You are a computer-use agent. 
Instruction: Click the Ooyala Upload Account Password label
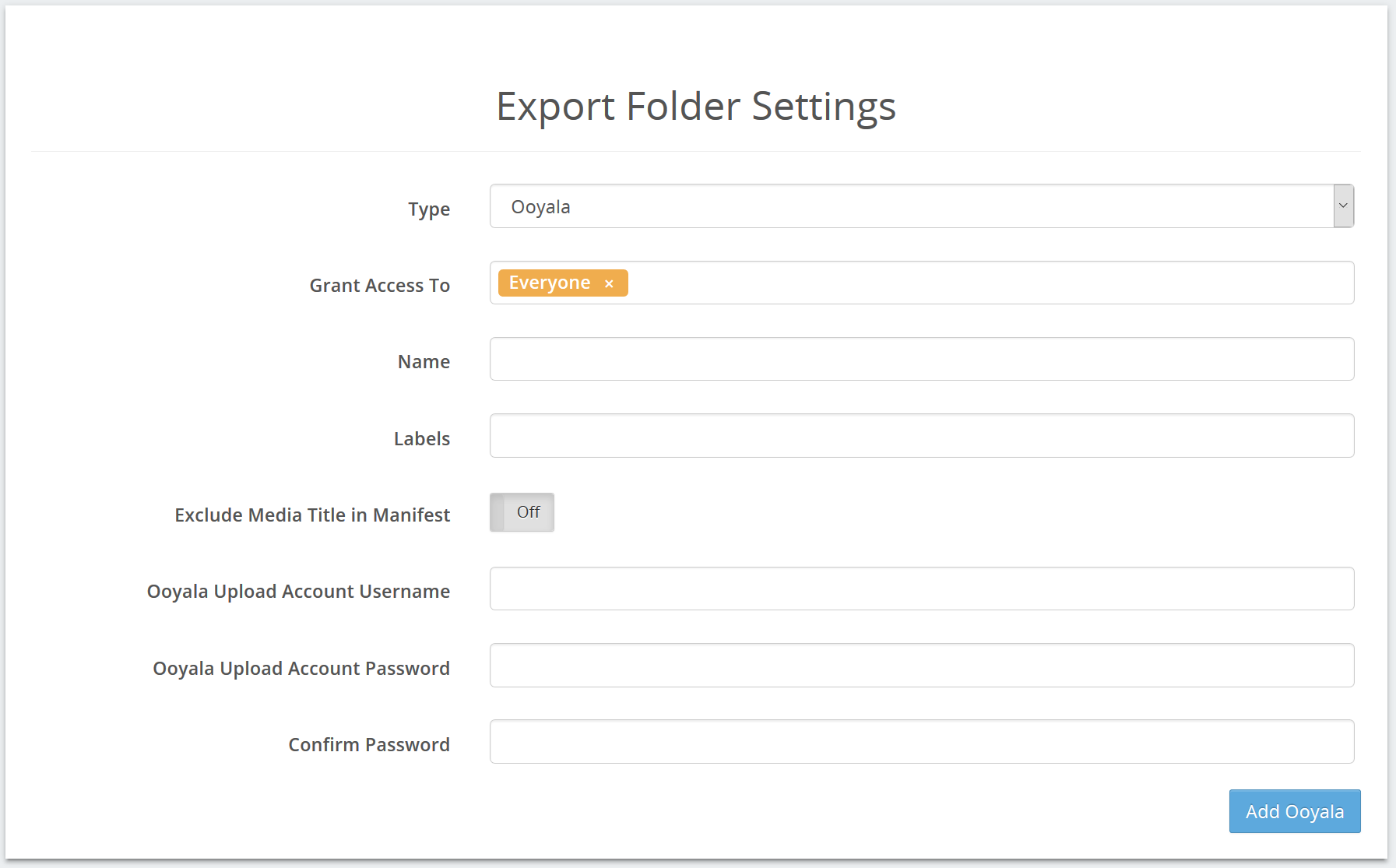[301, 669]
